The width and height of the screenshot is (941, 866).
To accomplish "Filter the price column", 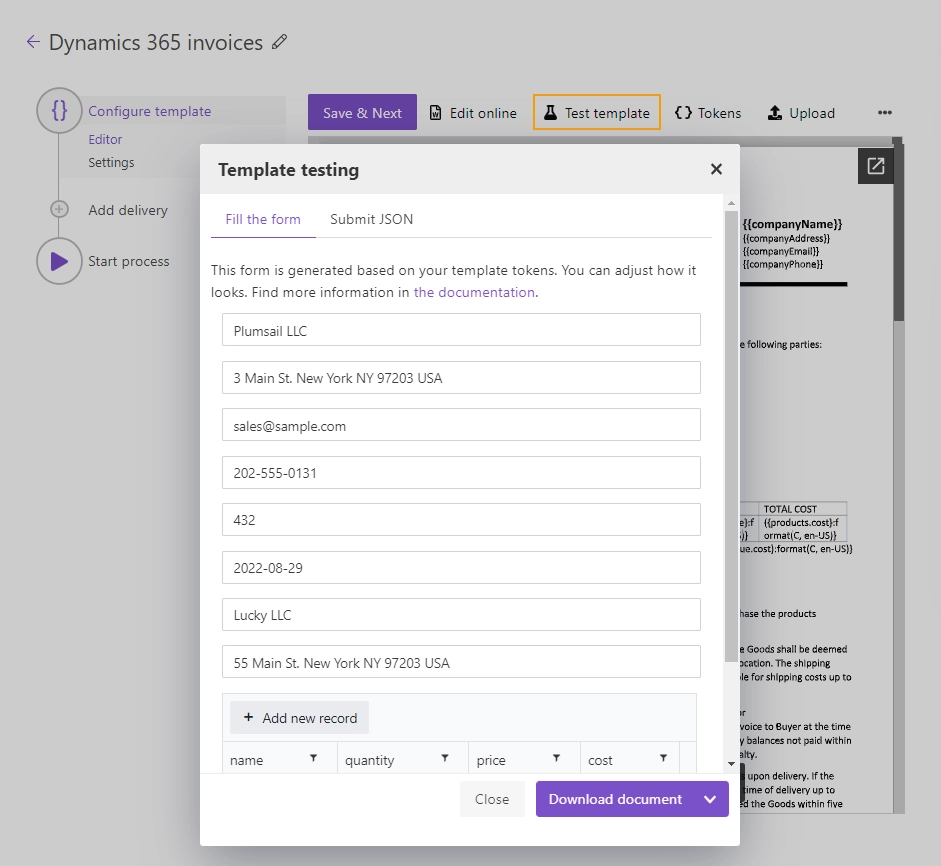I will pyautogui.click(x=556, y=758).
